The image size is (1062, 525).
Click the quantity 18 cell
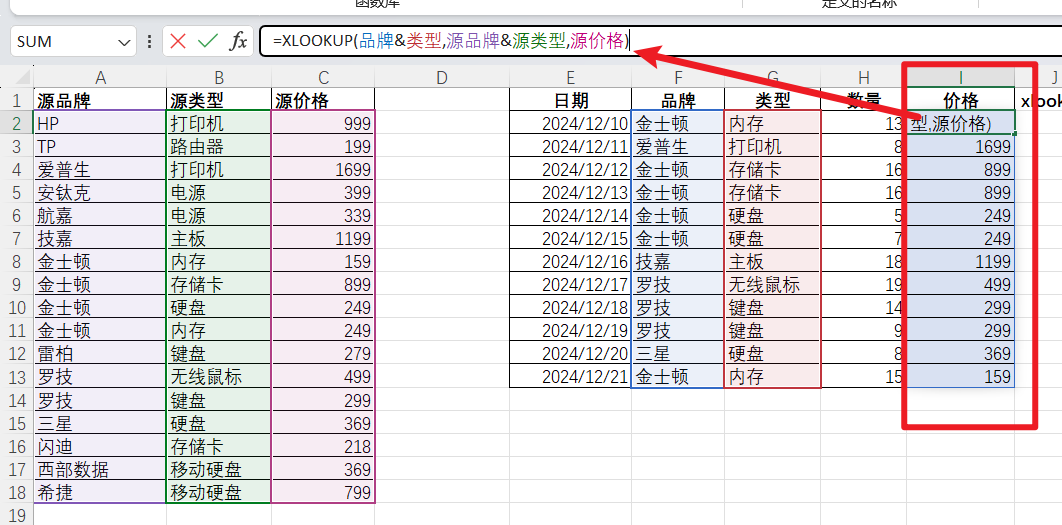[864, 261]
